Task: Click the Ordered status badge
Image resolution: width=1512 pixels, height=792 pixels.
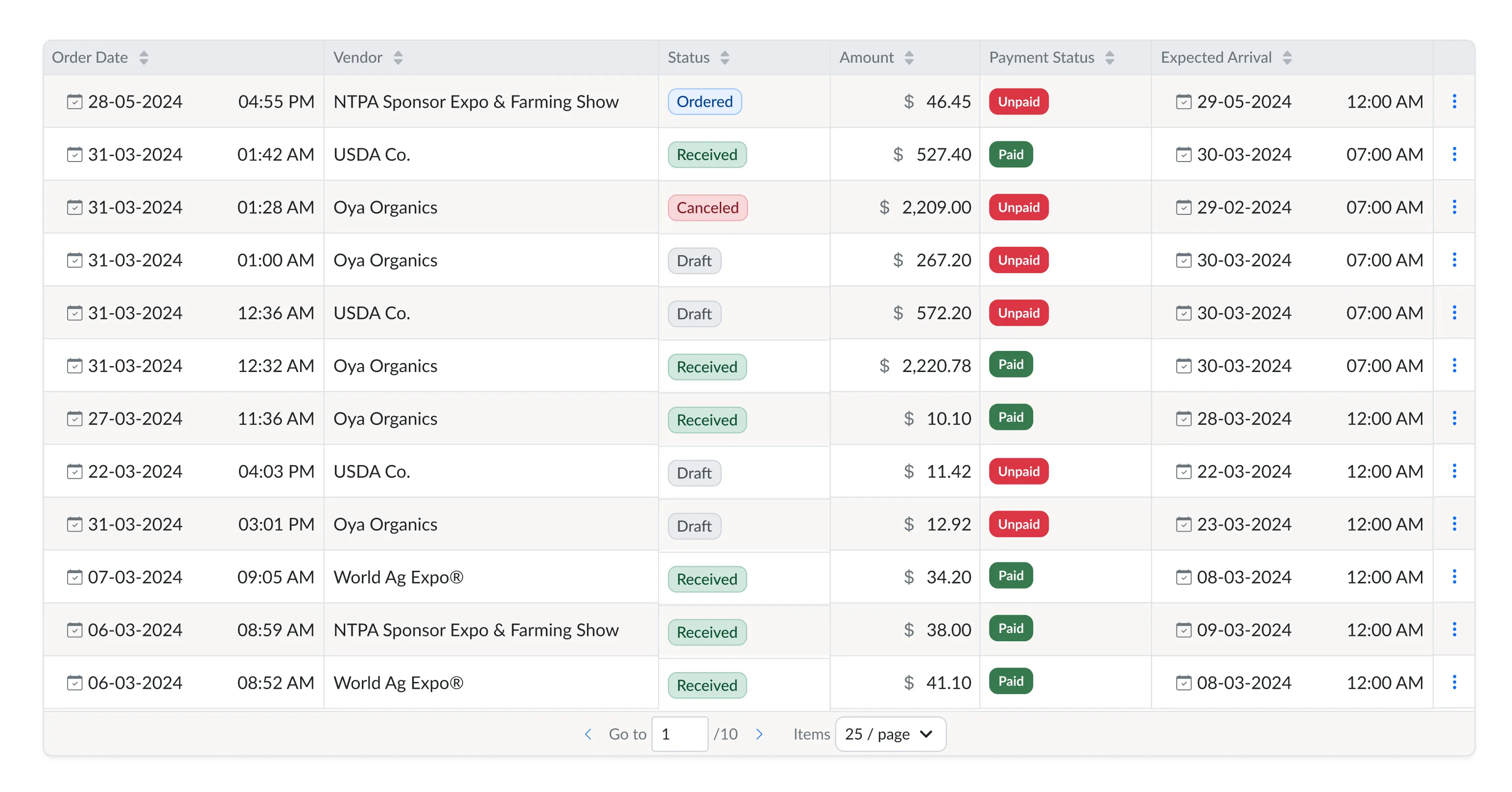Action: click(x=705, y=101)
